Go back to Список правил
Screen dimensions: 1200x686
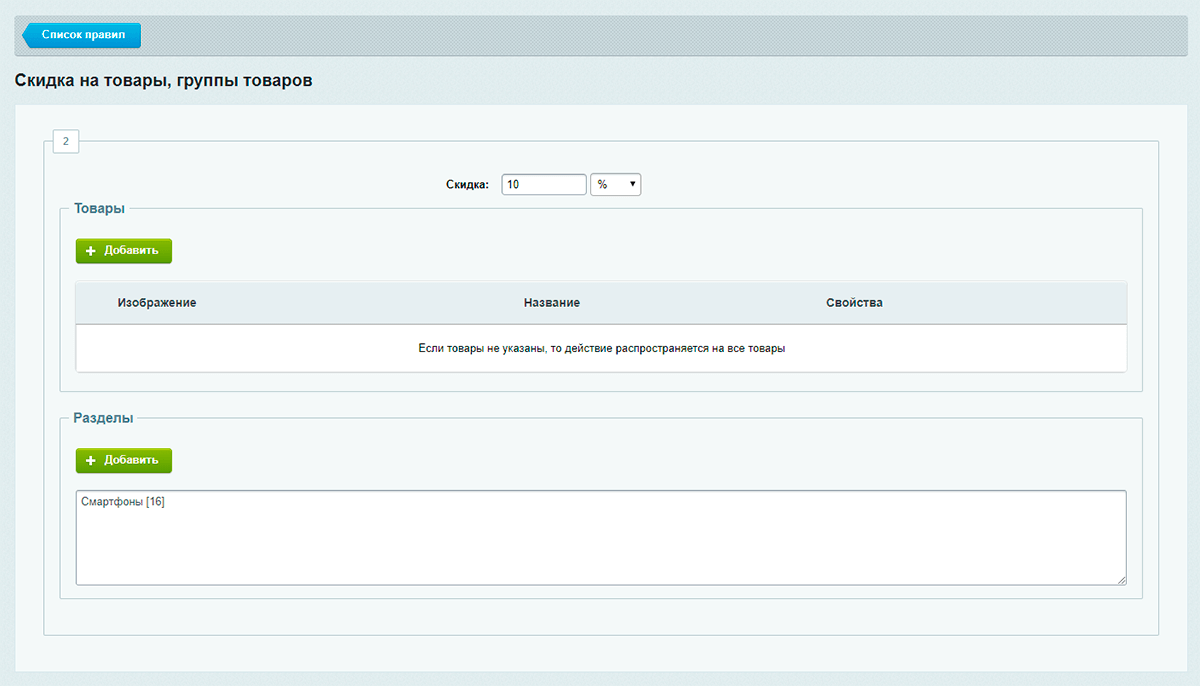[x=82, y=35]
